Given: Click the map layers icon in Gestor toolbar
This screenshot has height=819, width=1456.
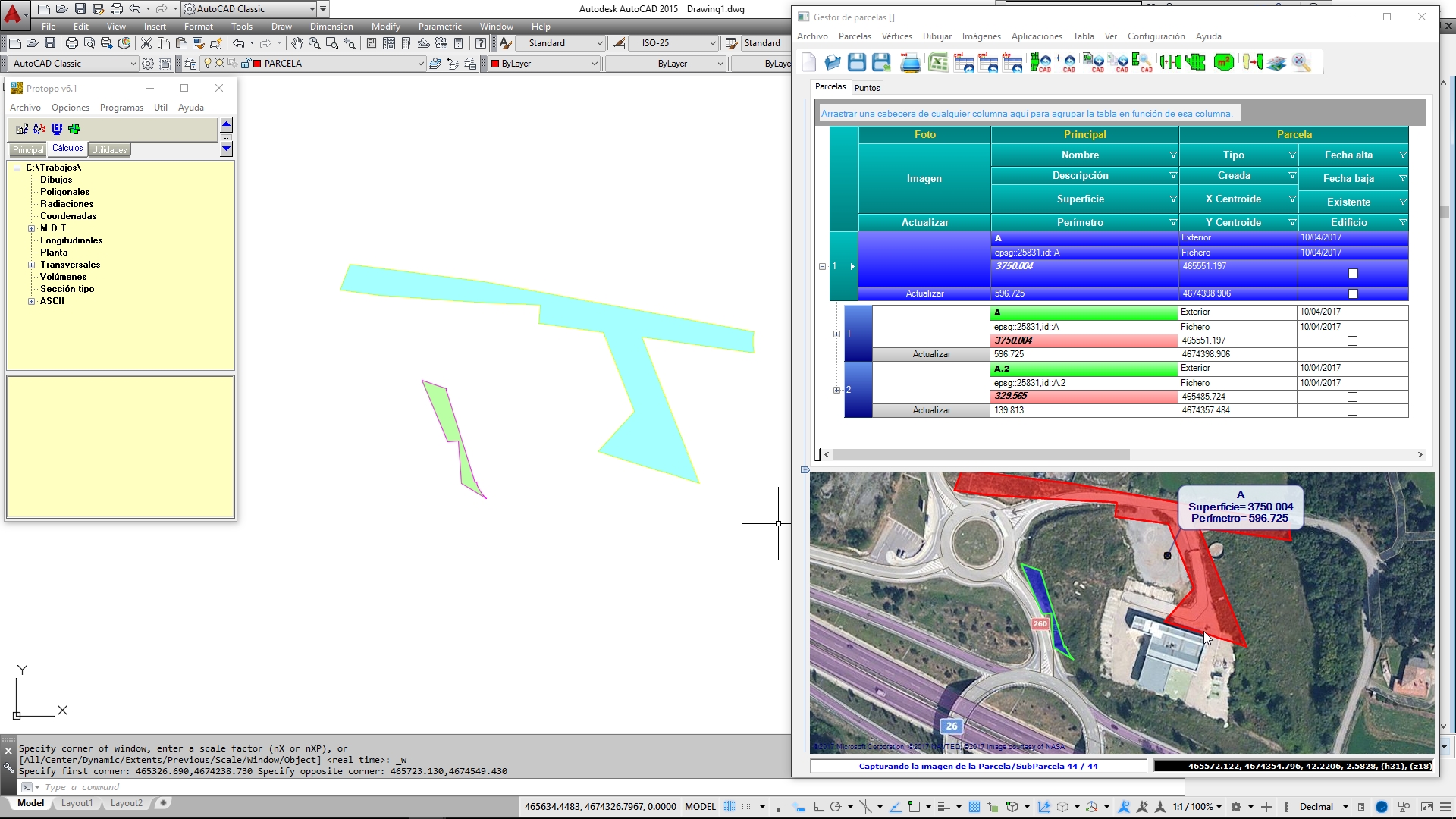Looking at the screenshot, I should [1276, 63].
